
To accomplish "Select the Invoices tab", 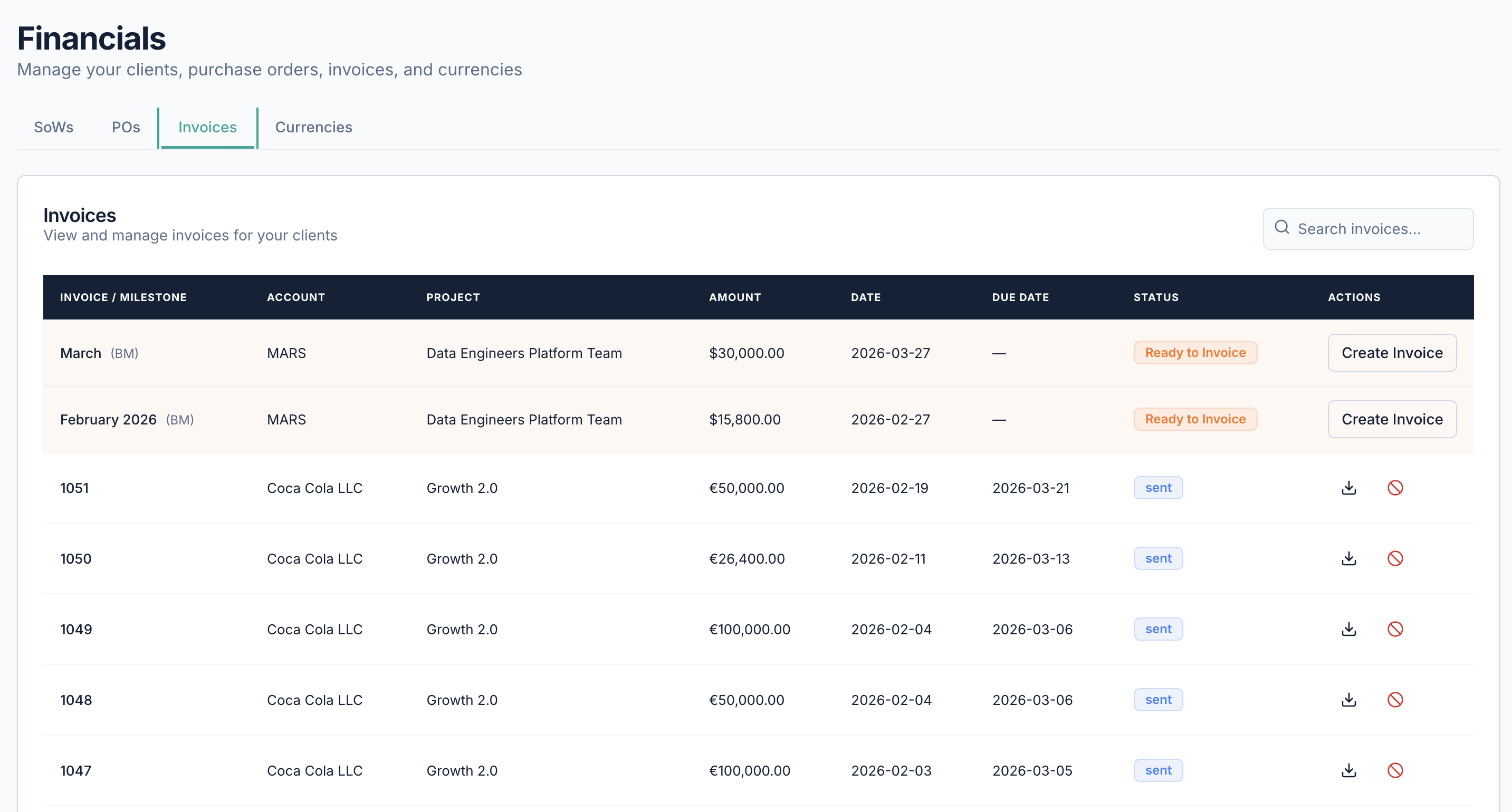I will coord(207,127).
